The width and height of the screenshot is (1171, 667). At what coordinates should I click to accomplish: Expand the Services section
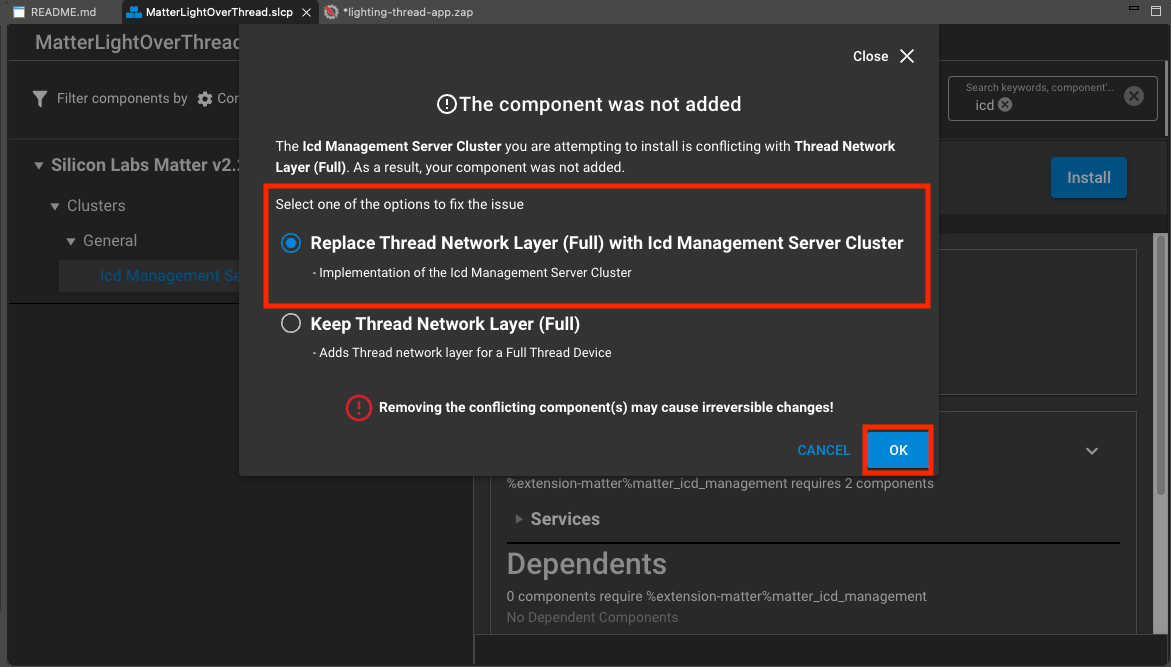tap(518, 519)
